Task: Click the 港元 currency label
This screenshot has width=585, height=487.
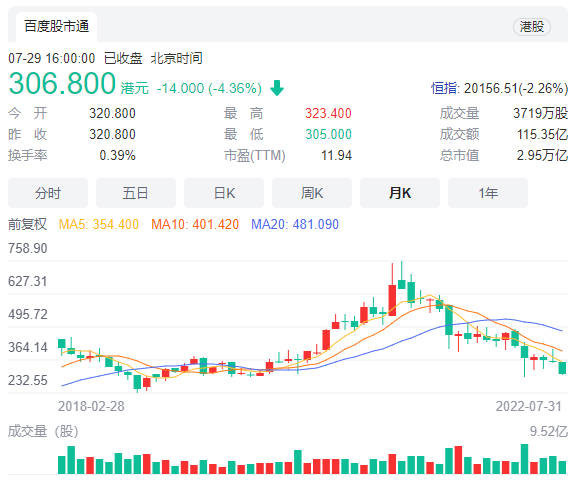Action: [x=135, y=88]
